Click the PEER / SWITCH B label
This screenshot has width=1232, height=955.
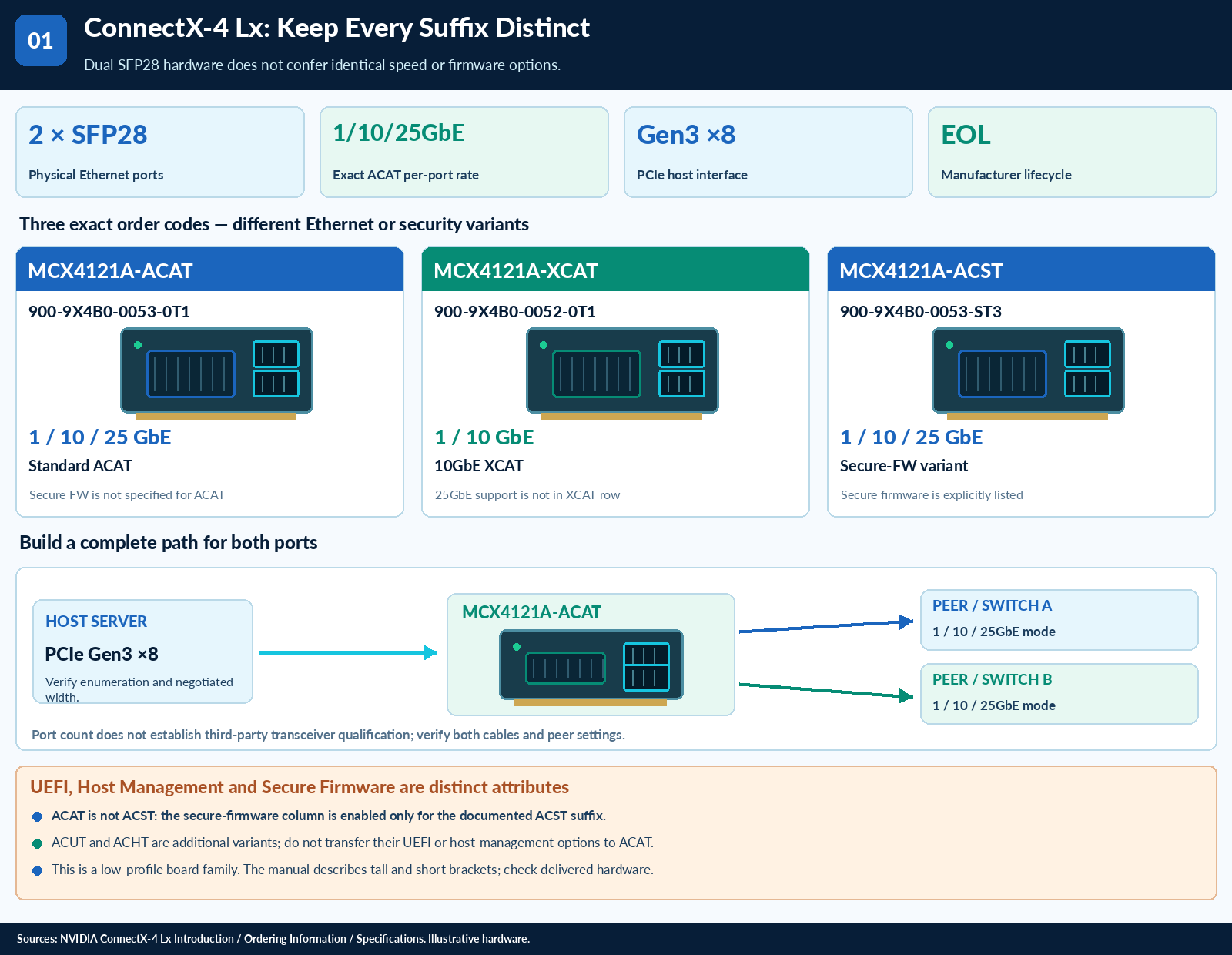992,679
